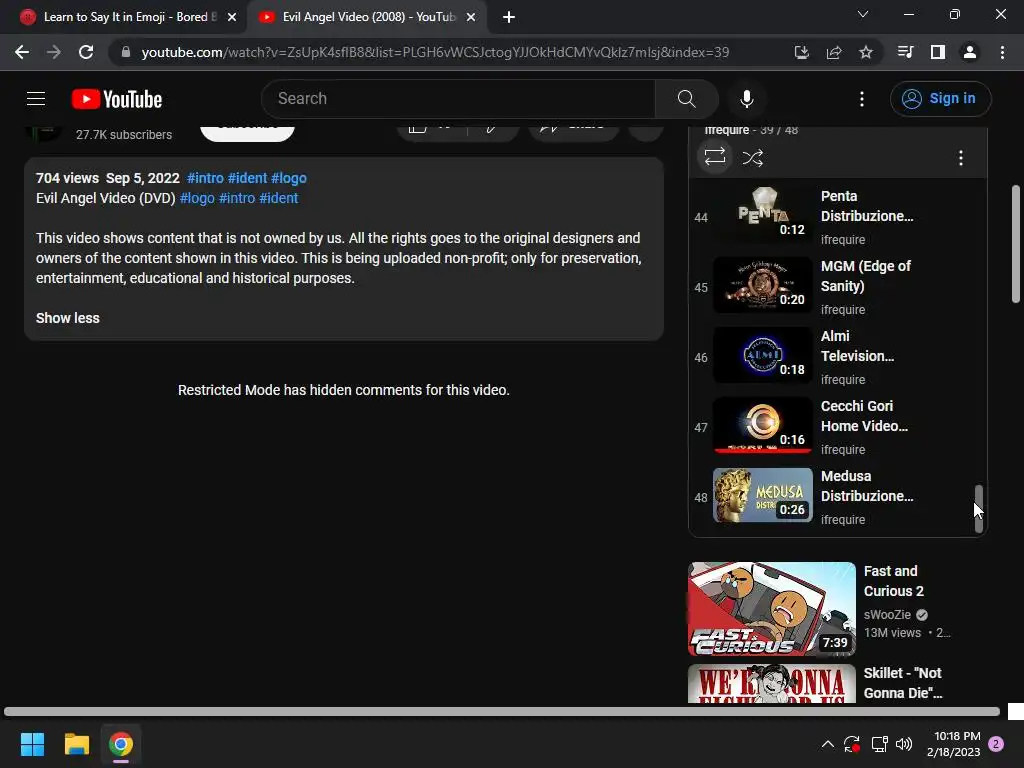Image resolution: width=1024 pixels, height=768 pixels.
Task: Go forward in browser history
Action: [54, 52]
